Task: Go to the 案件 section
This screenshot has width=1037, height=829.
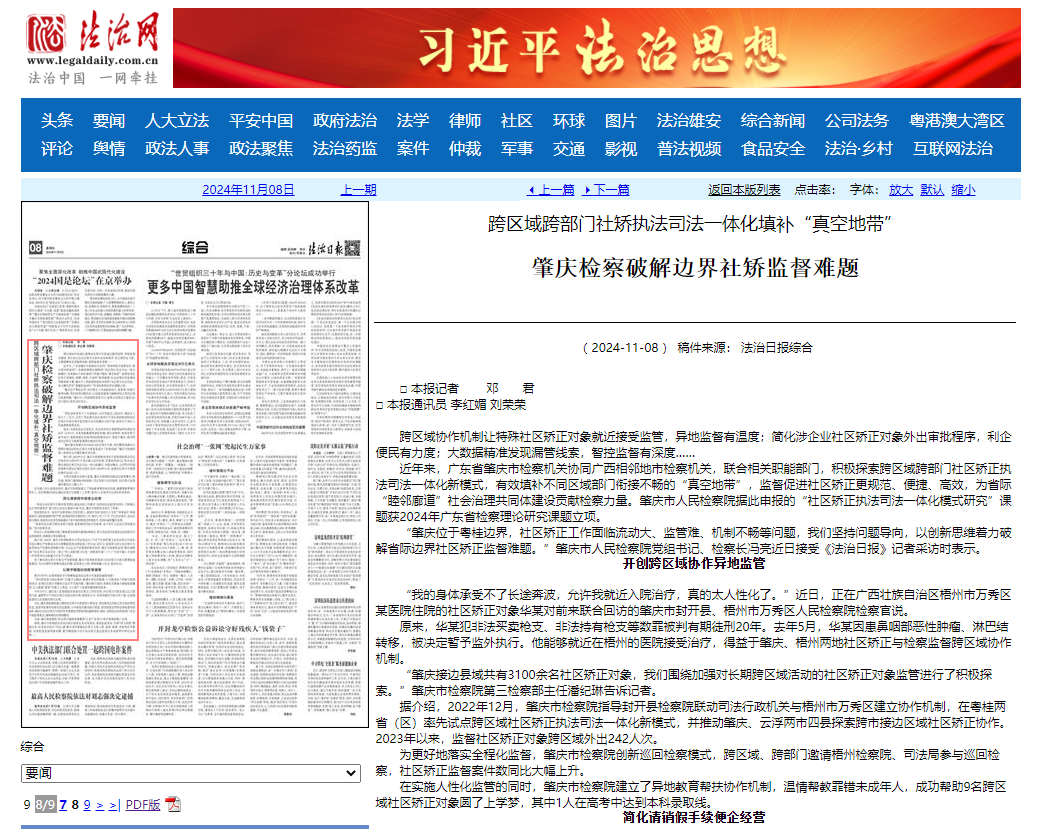Action: point(413,148)
